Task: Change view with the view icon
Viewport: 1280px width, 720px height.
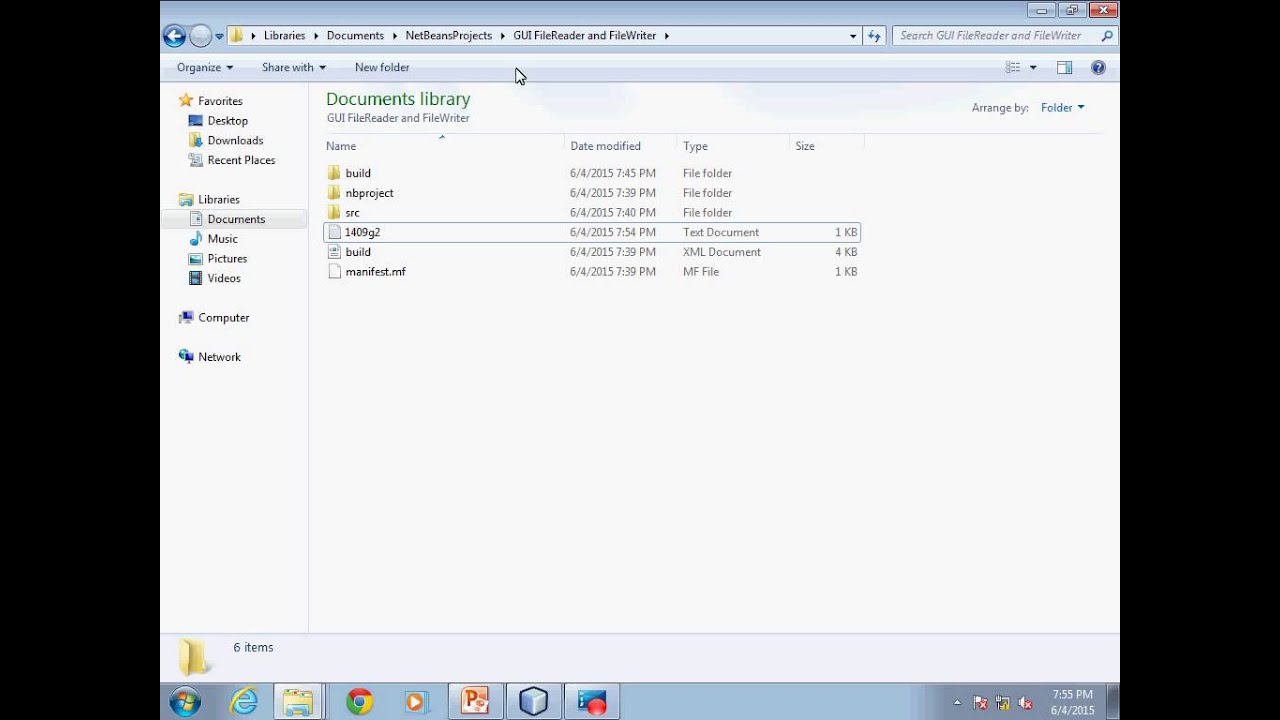Action: pos(1013,67)
